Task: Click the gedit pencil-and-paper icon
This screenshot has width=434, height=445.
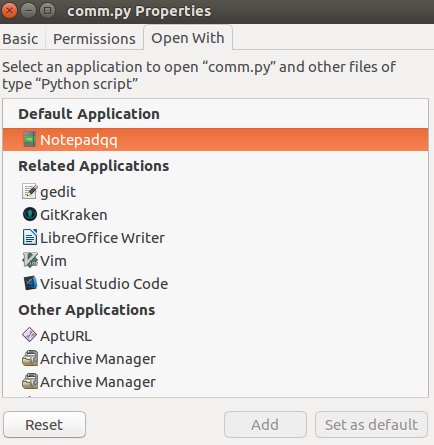Action: (30, 191)
